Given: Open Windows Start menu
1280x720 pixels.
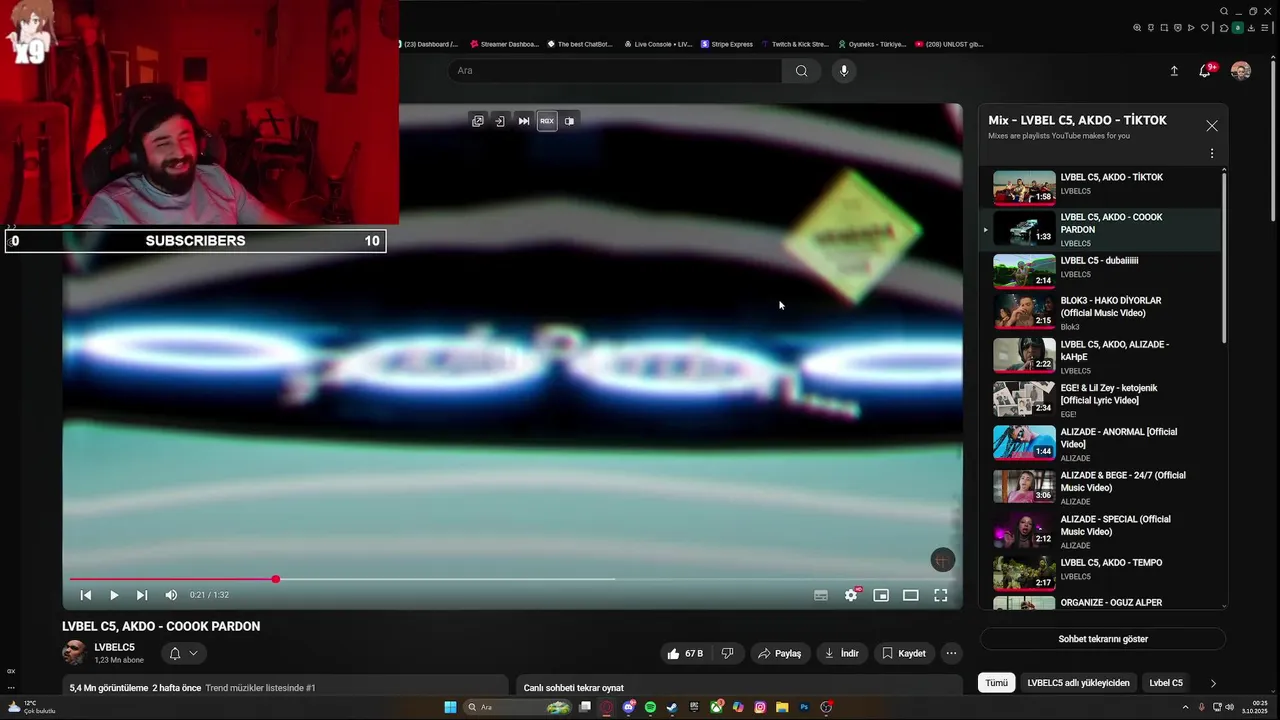Looking at the screenshot, I should (450, 707).
